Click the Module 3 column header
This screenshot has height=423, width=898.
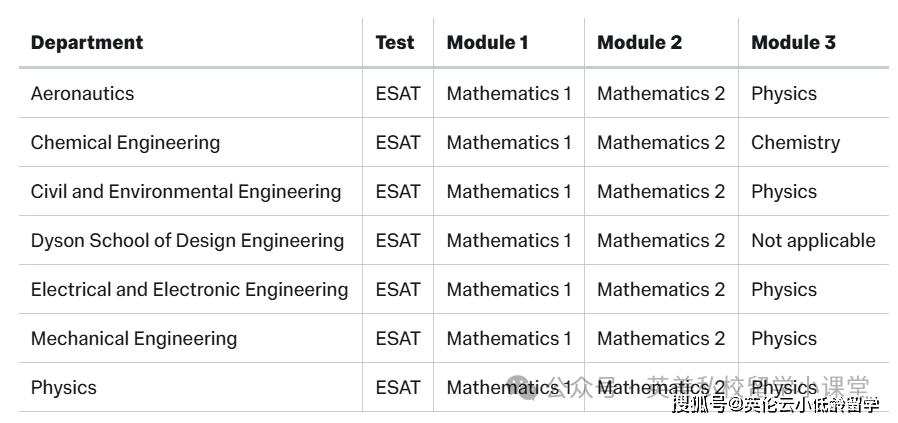[793, 42]
